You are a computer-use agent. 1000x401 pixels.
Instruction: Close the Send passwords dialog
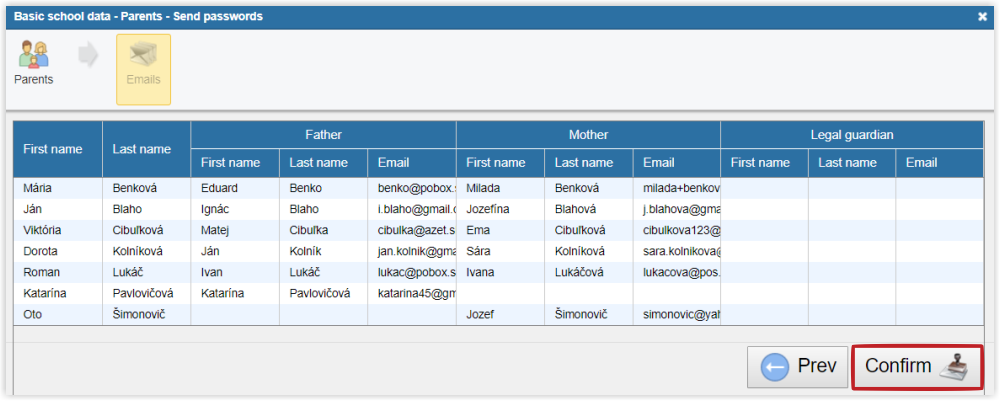[x=982, y=16]
